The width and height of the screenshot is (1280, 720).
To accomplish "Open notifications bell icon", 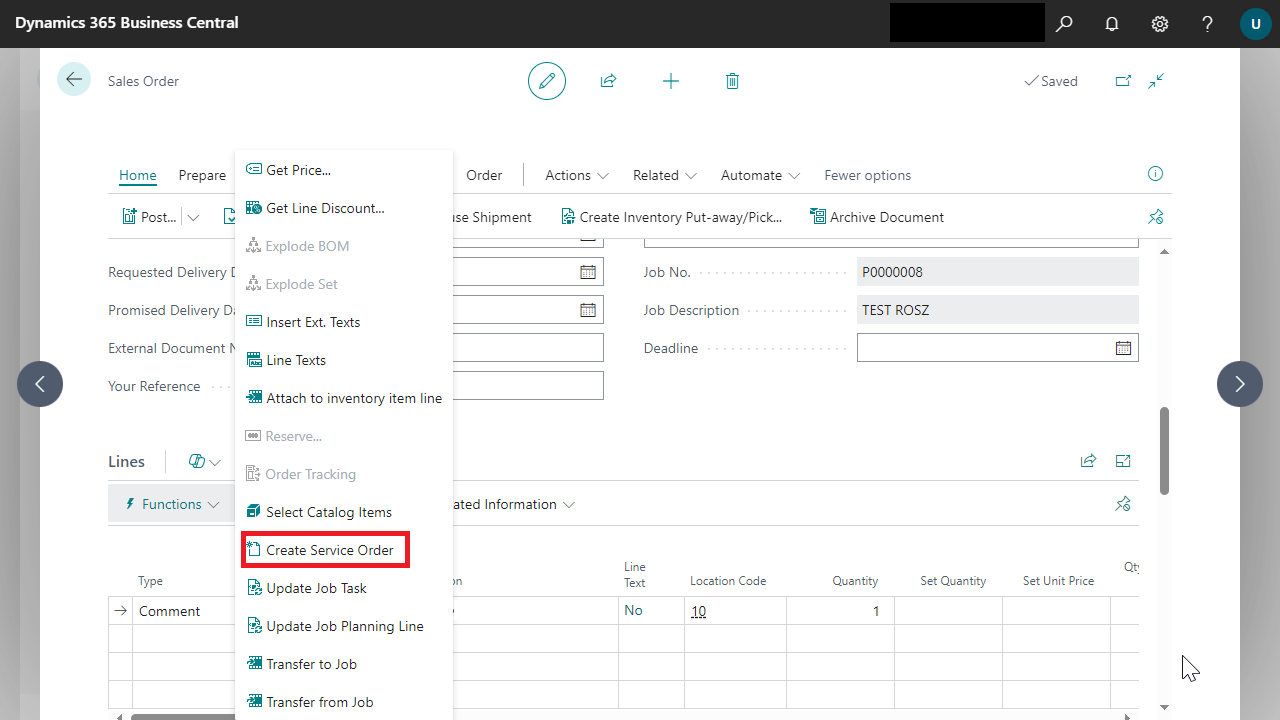I will coord(1112,24).
